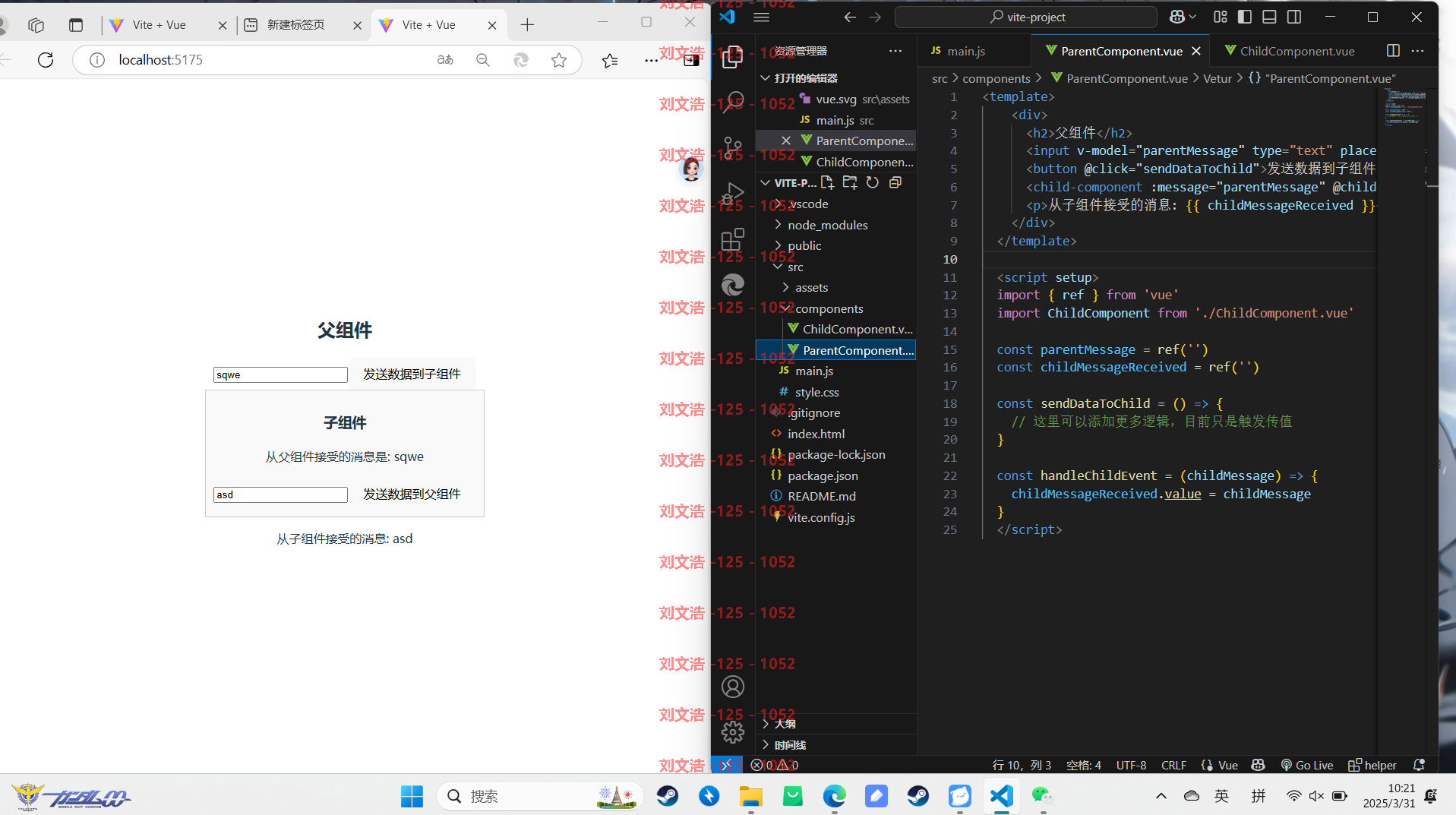Viewport: 1456px width, 815px height.
Task: Collapse all folders in explorer
Action: pos(895,182)
